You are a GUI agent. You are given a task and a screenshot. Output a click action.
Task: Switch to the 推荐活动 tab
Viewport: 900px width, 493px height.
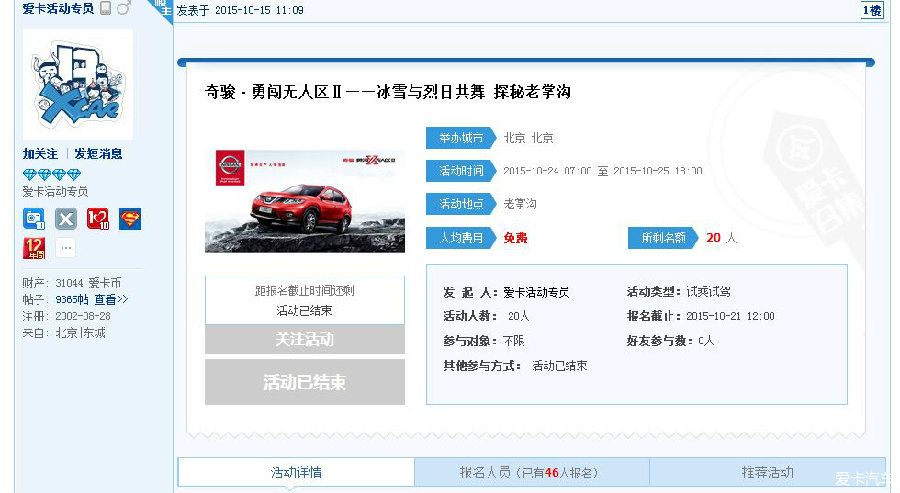coord(767,473)
